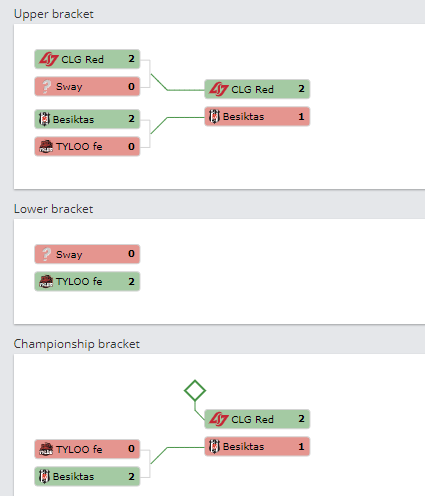Click the Lower bracket heading
The width and height of the screenshot is (425, 496).
pos(53,209)
